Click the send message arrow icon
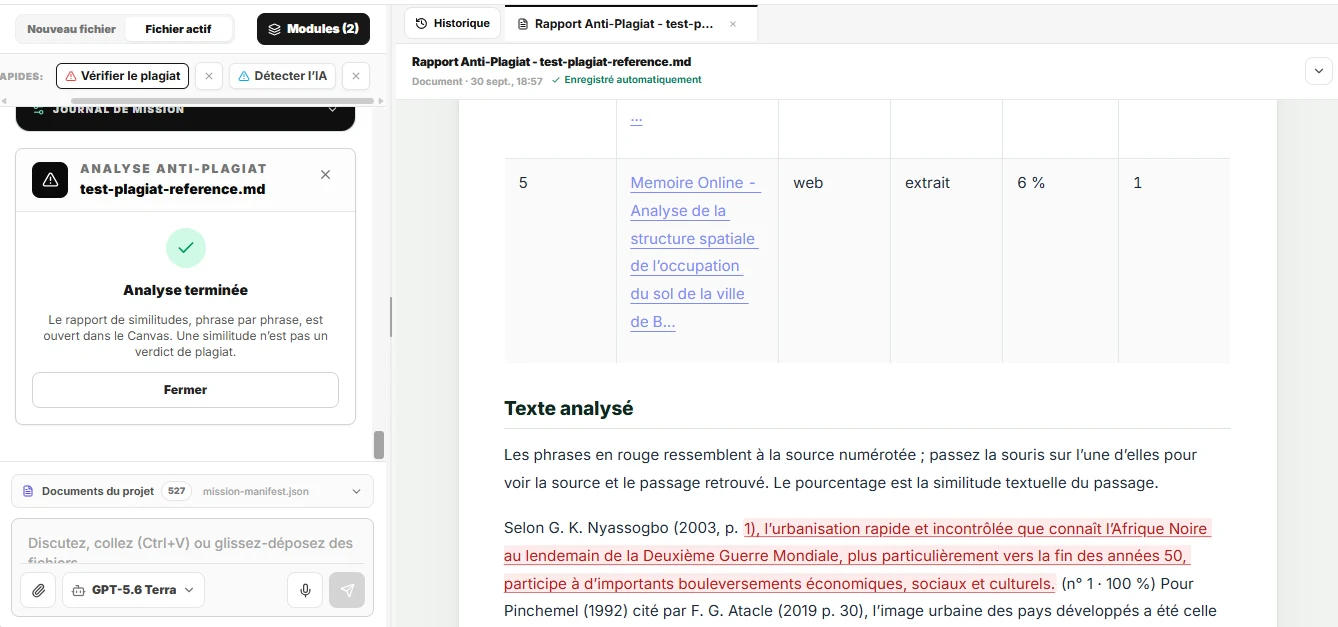The height and width of the screenshot is (627, 1338). [x=347, y=590]
